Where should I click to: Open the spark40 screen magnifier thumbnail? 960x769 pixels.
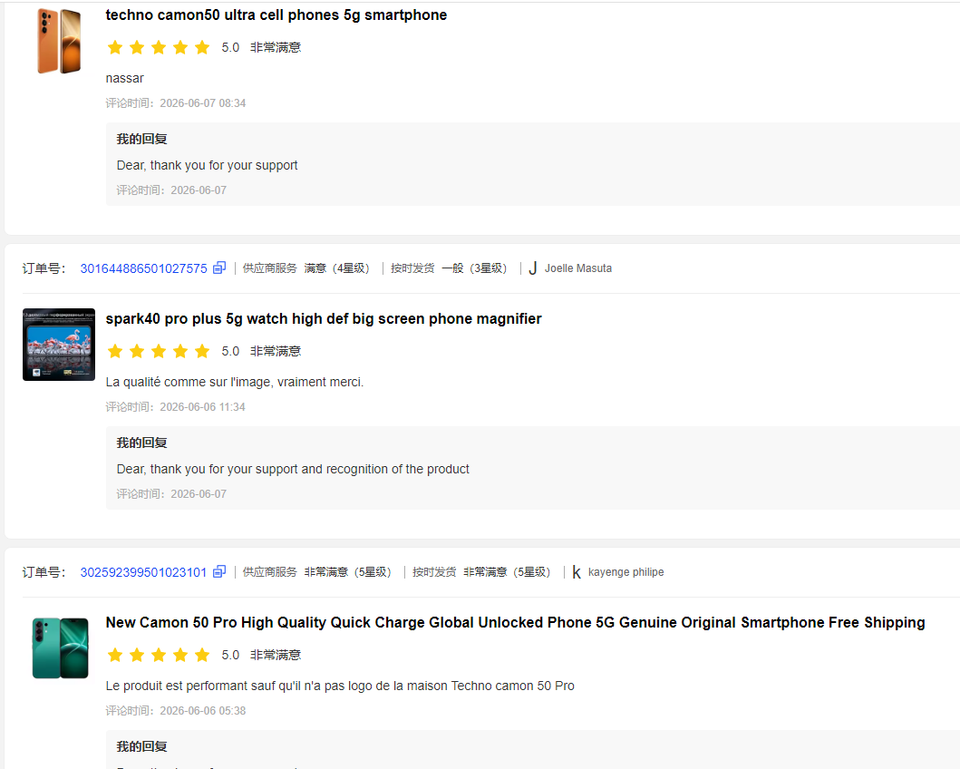pyautogui.click(x=59, y=345)
